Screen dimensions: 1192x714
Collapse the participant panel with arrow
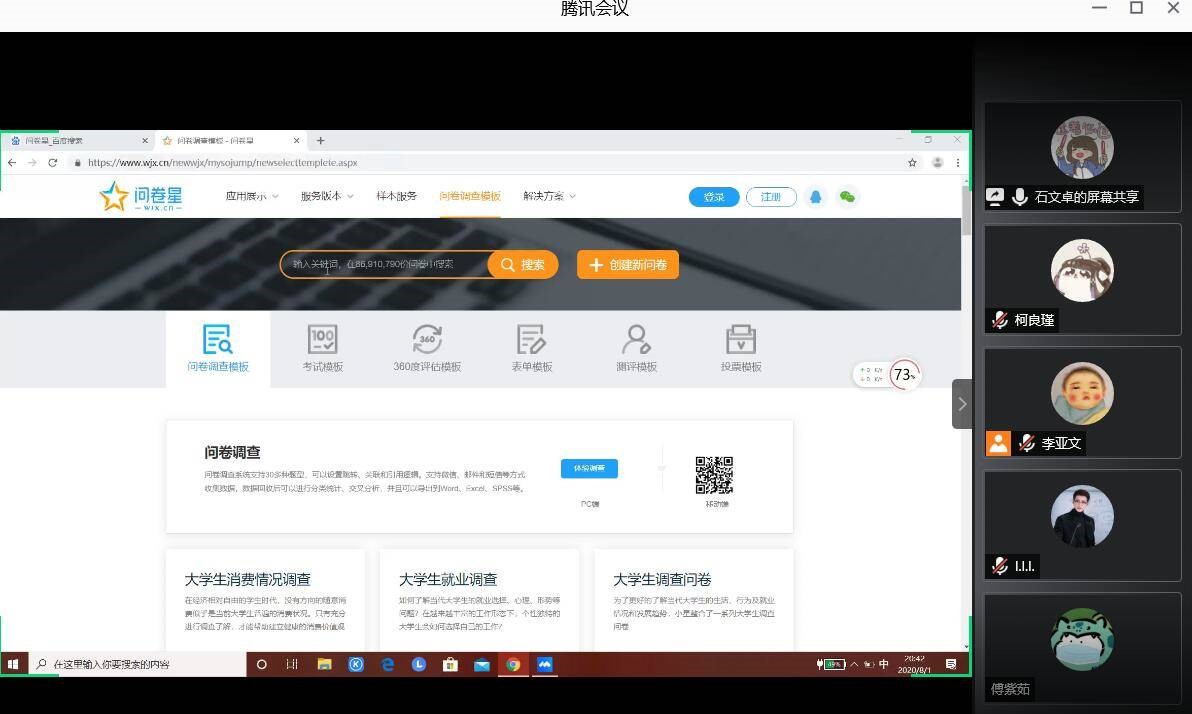coord(962,404)
